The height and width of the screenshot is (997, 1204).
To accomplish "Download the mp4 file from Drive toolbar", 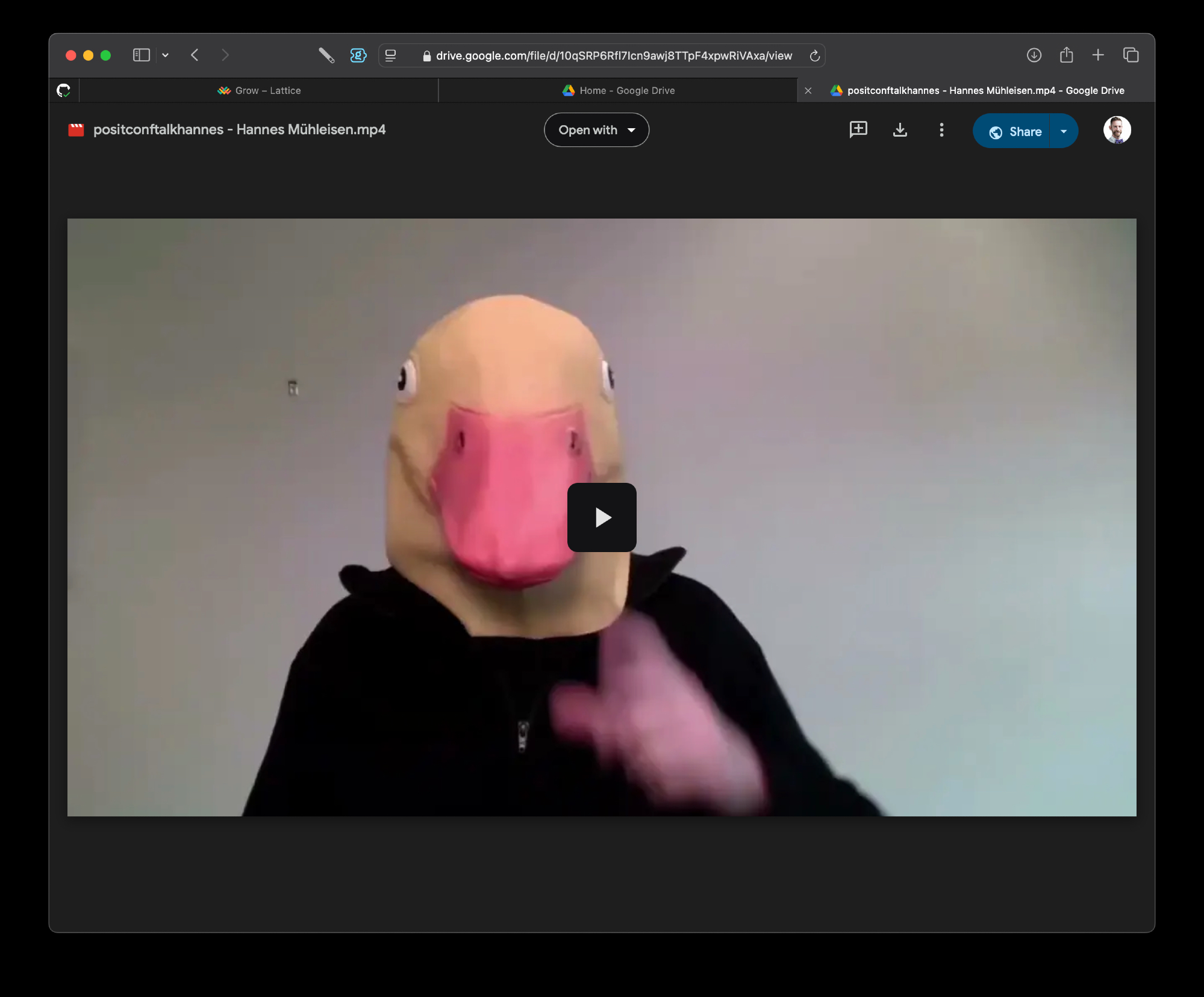I will point(900,129).
